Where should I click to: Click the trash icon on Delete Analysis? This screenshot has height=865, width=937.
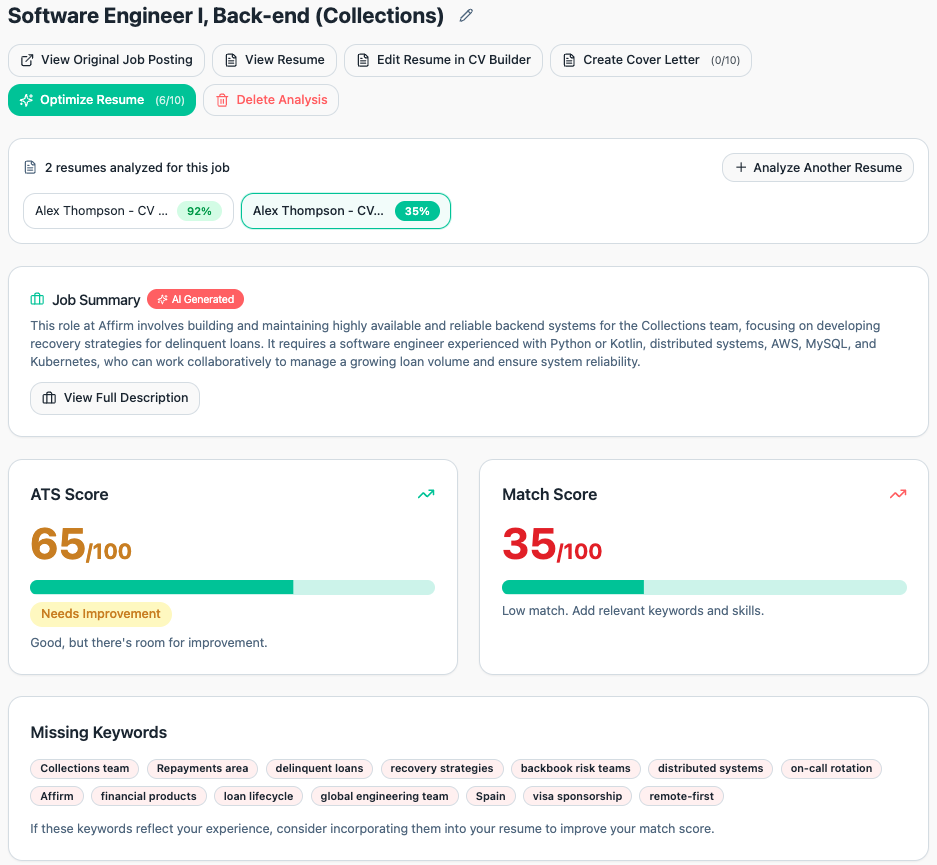tap(220, 100)
